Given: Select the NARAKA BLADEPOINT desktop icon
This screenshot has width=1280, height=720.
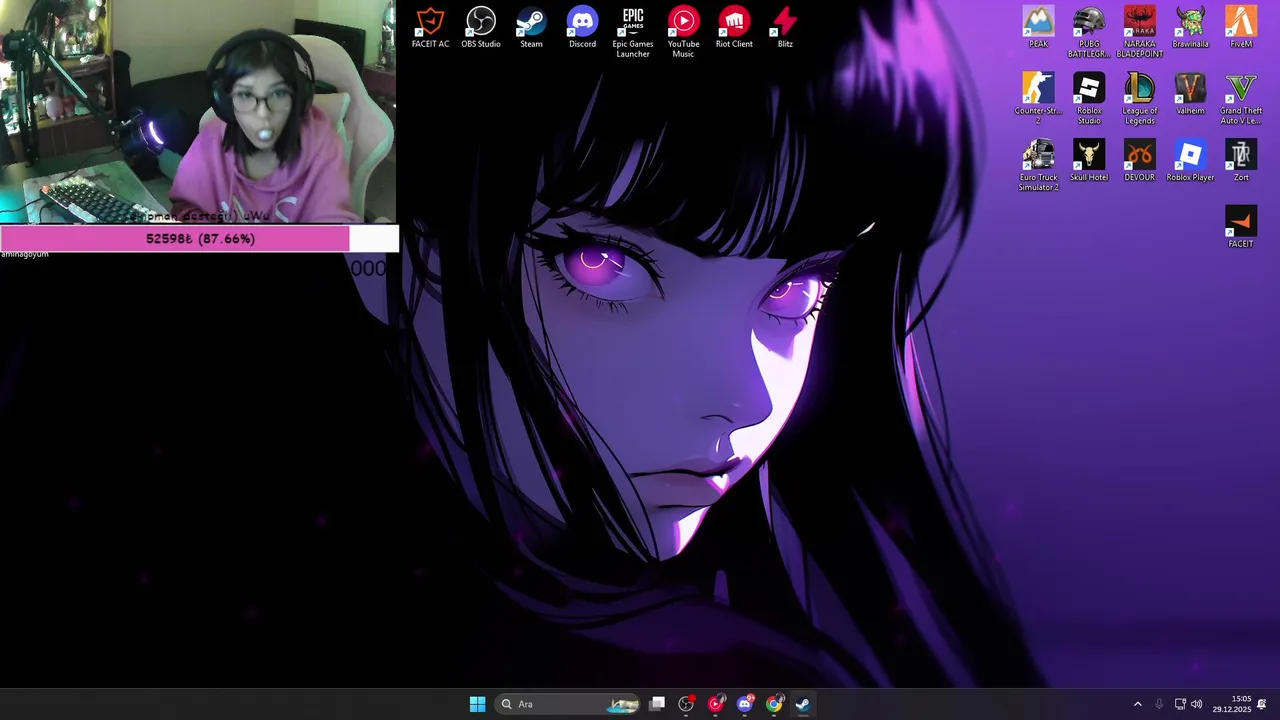Looking at the screenshot, I should tap(1139, 32).
